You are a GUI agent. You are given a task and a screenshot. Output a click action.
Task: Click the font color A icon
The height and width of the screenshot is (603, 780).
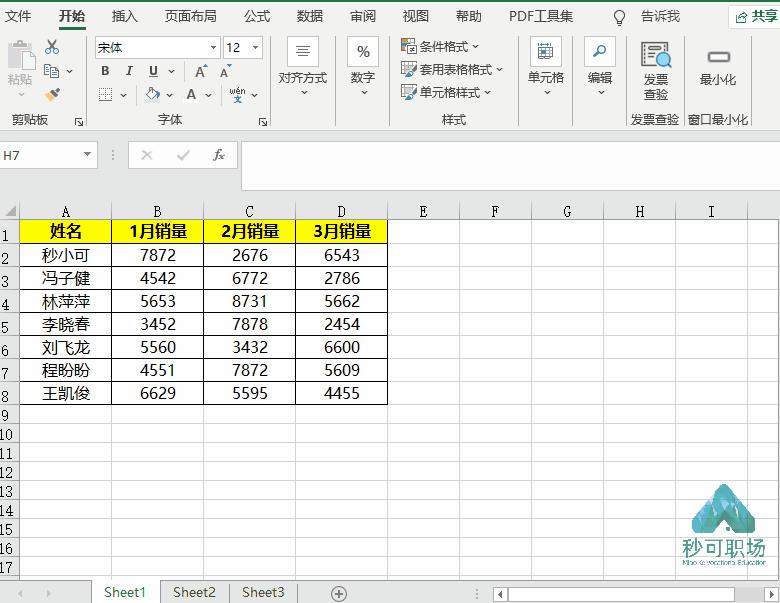coord(191,94)
